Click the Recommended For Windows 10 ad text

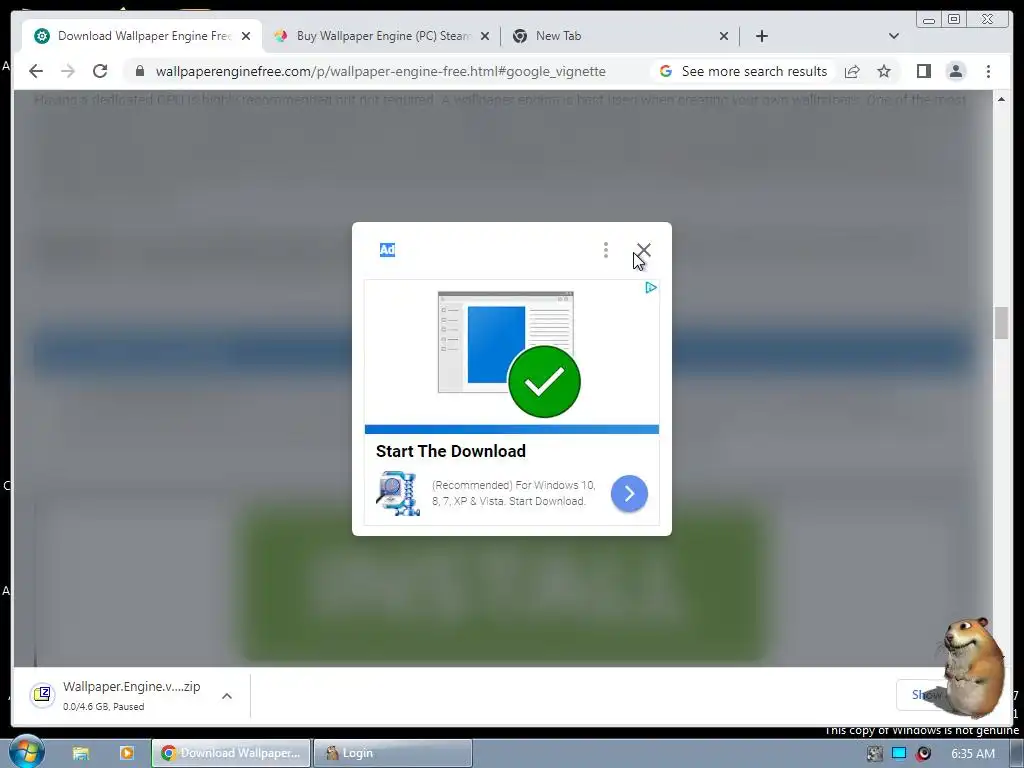(x=513, y=493)
